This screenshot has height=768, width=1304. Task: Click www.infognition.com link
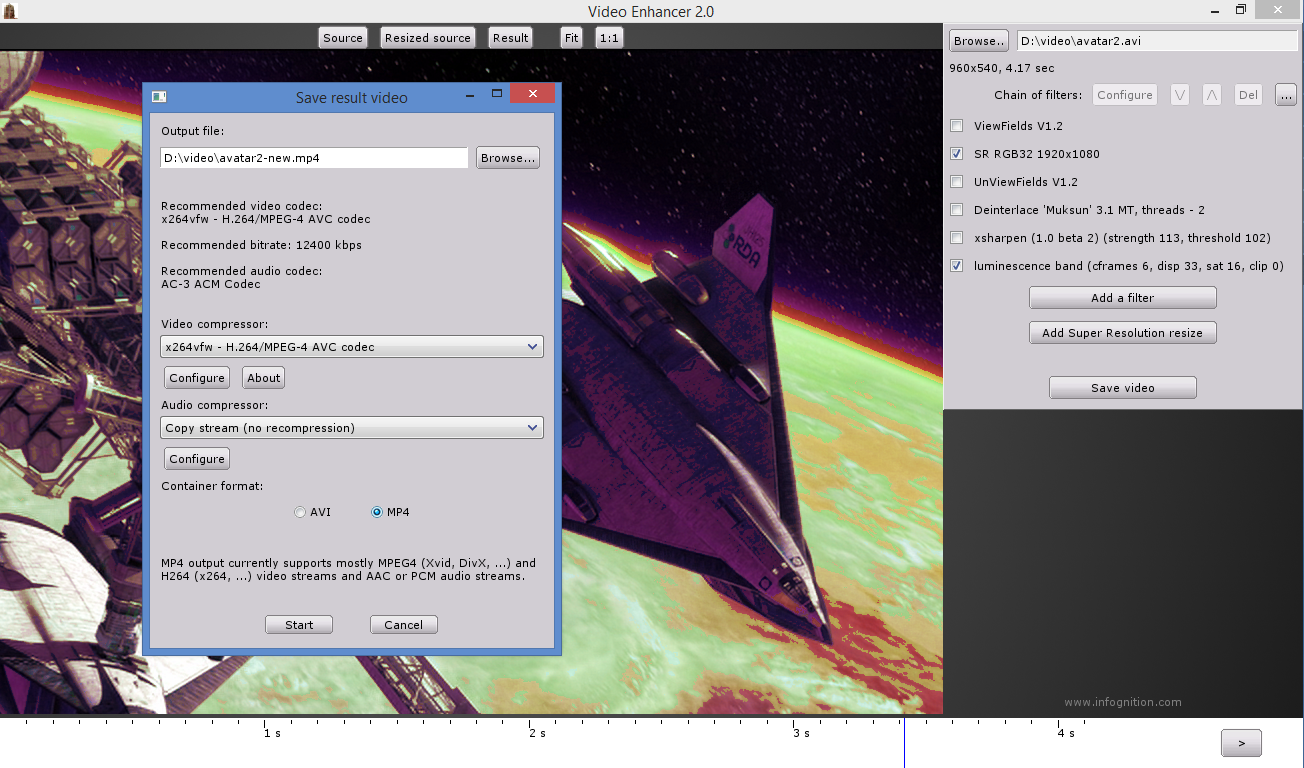point(1123,702)
